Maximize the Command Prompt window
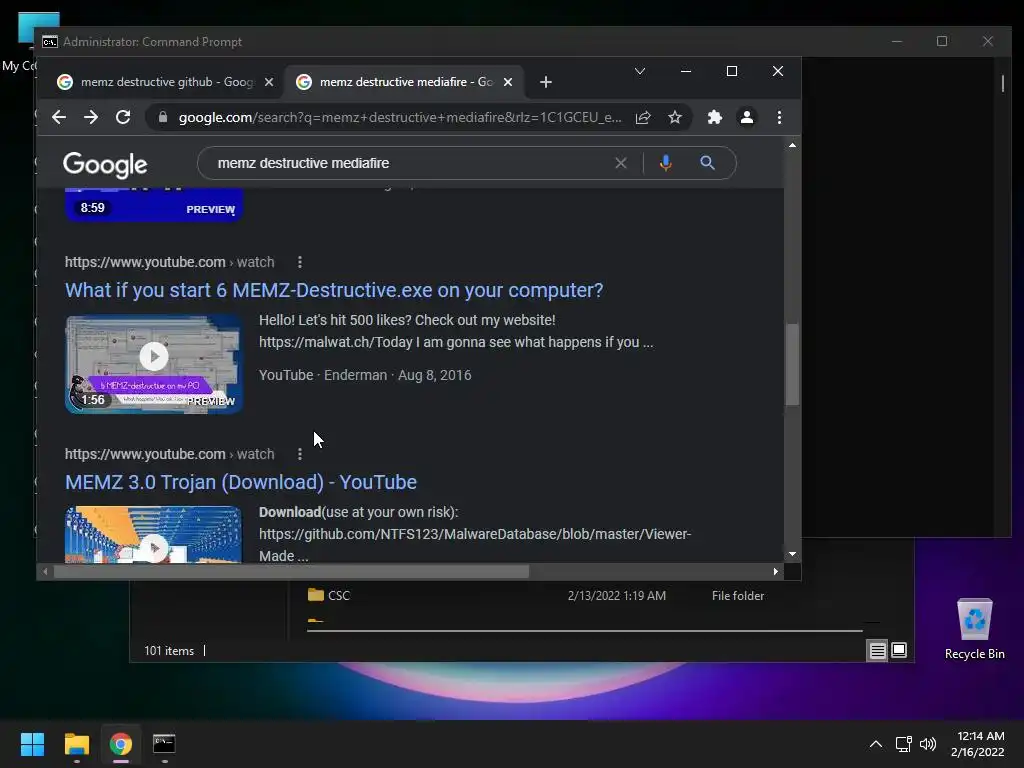Image resolution: width=1024 pixels, height=768 pixels. [942, 41]
